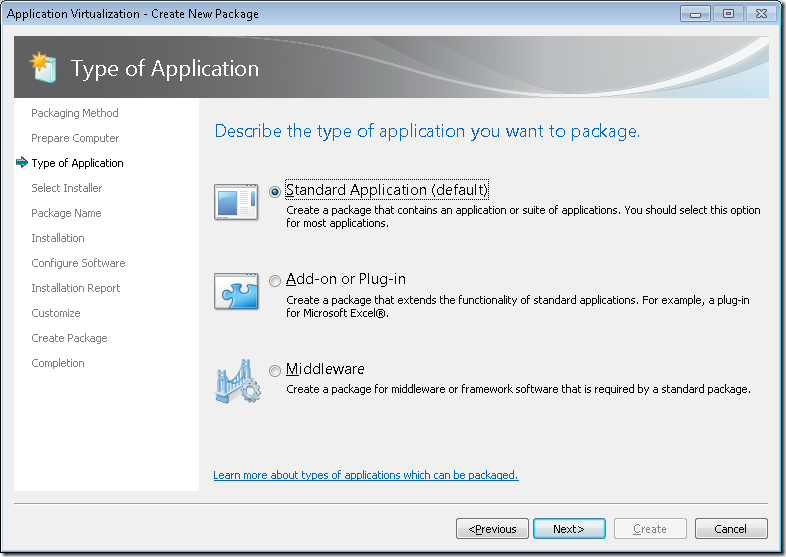786x557 pixels.
Task: Go to Create Package step
Action: tap(69, 338)
